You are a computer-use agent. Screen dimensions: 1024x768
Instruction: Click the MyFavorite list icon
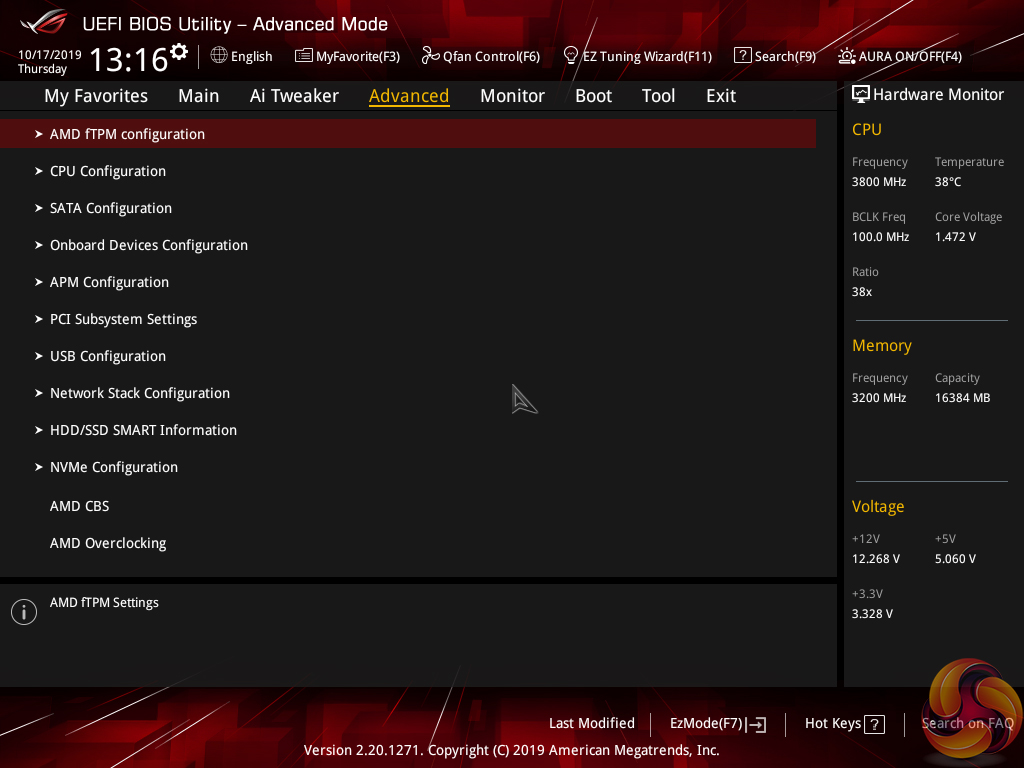[x=303, y=56]
